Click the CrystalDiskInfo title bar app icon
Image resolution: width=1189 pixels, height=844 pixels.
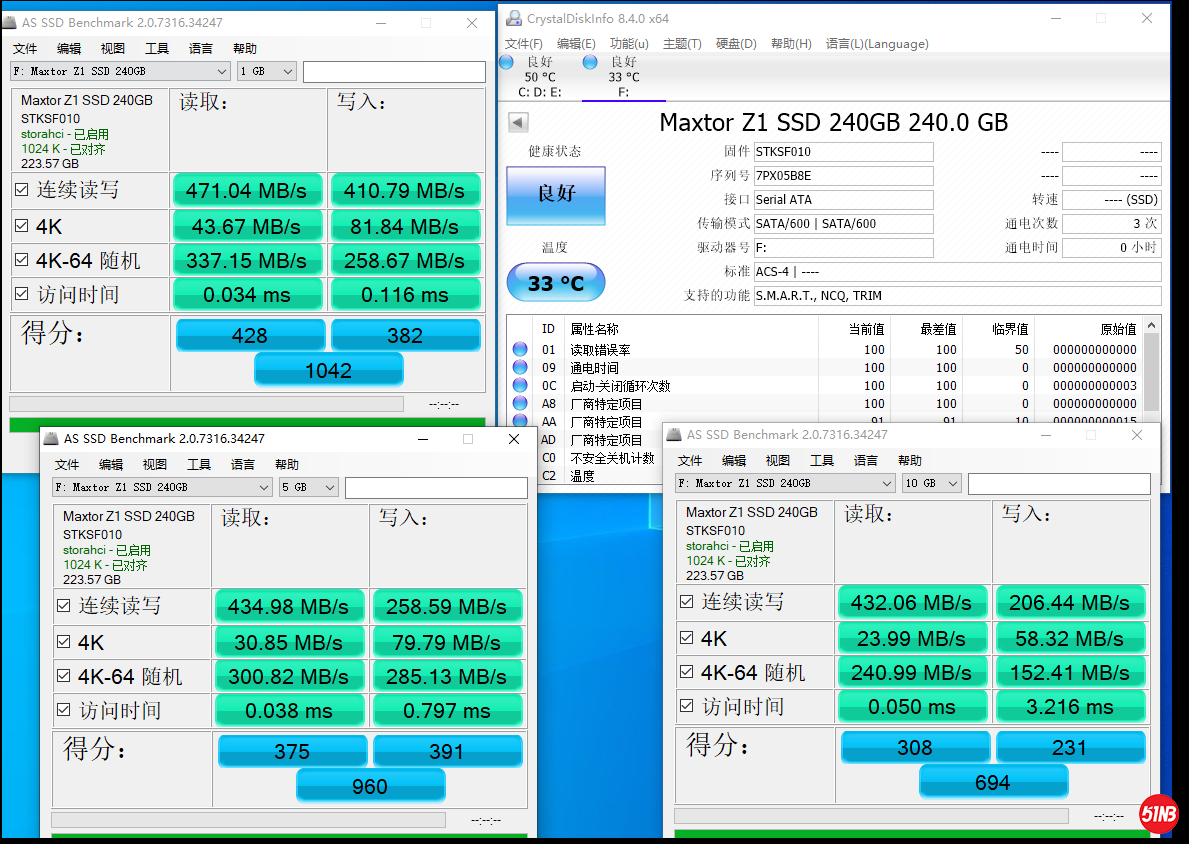pyautogui.click(x=514, y=18)
